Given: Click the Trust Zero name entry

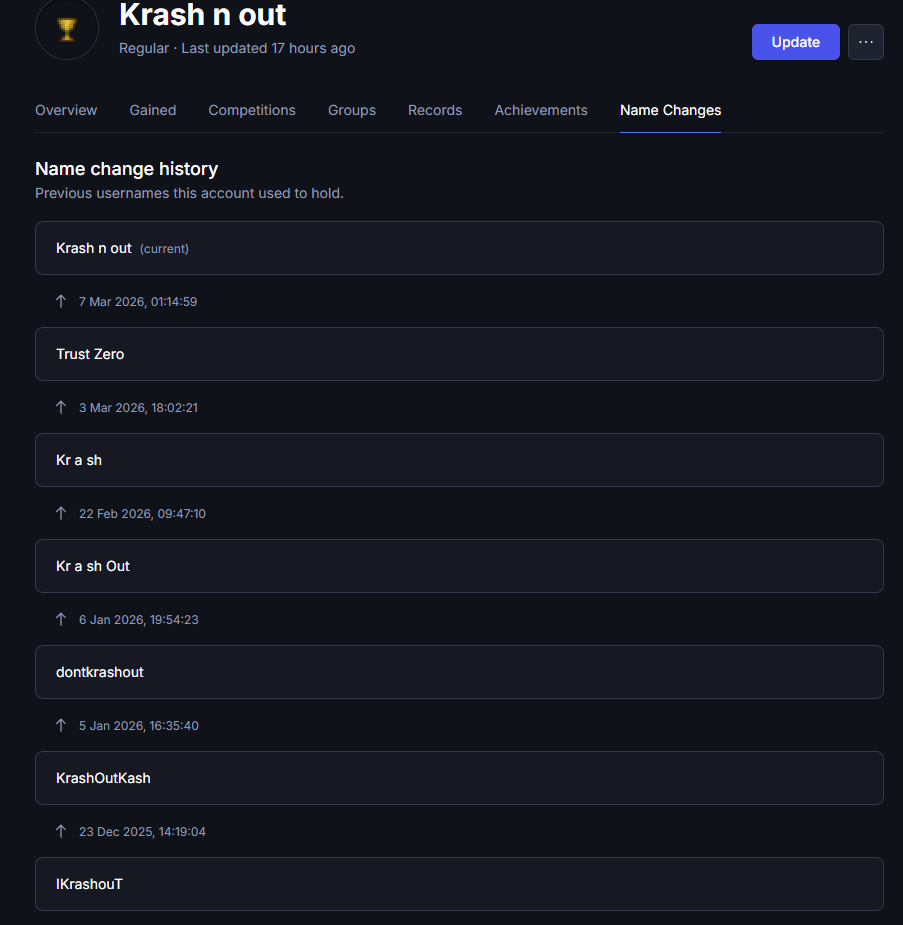Looking at the screenshot, I should [x=459, y=354].
